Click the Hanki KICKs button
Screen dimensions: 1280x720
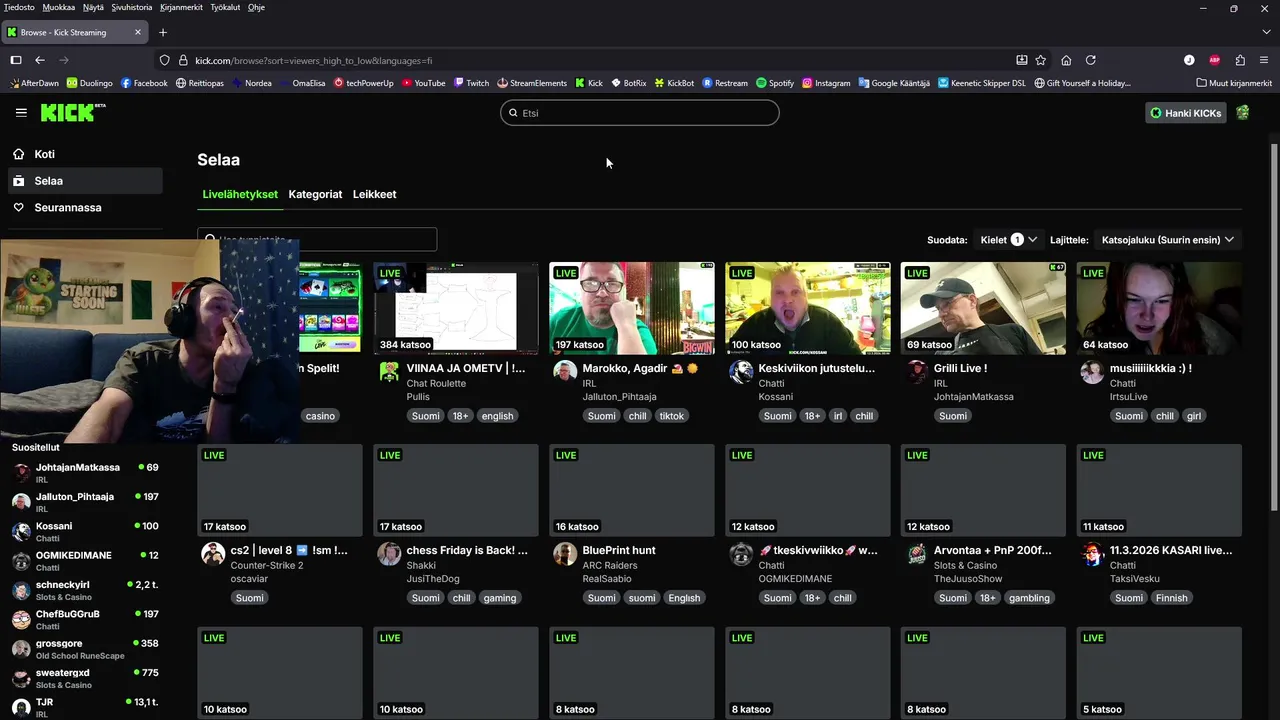tap(1186, 113)
